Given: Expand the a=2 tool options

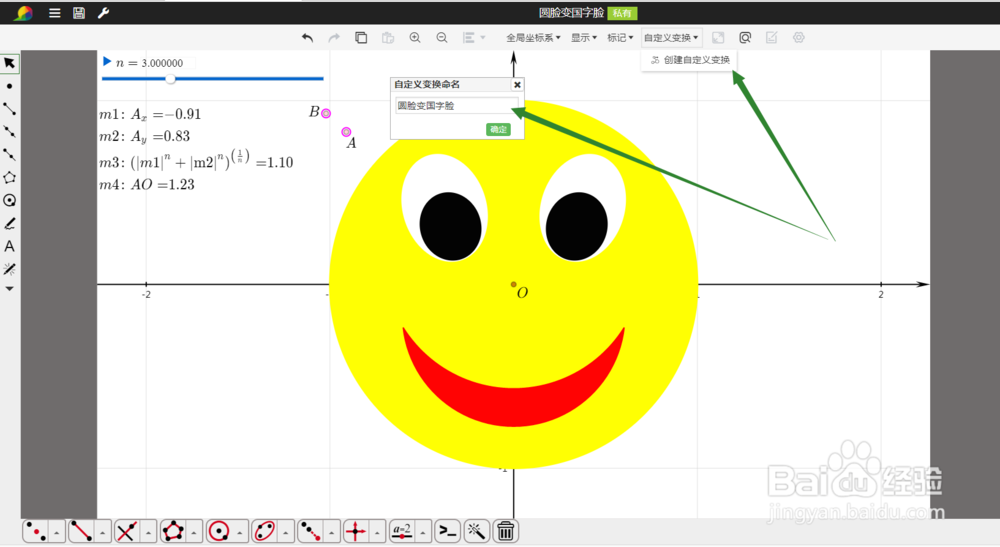Looking at the screenshot, I should tap(423, 531).
